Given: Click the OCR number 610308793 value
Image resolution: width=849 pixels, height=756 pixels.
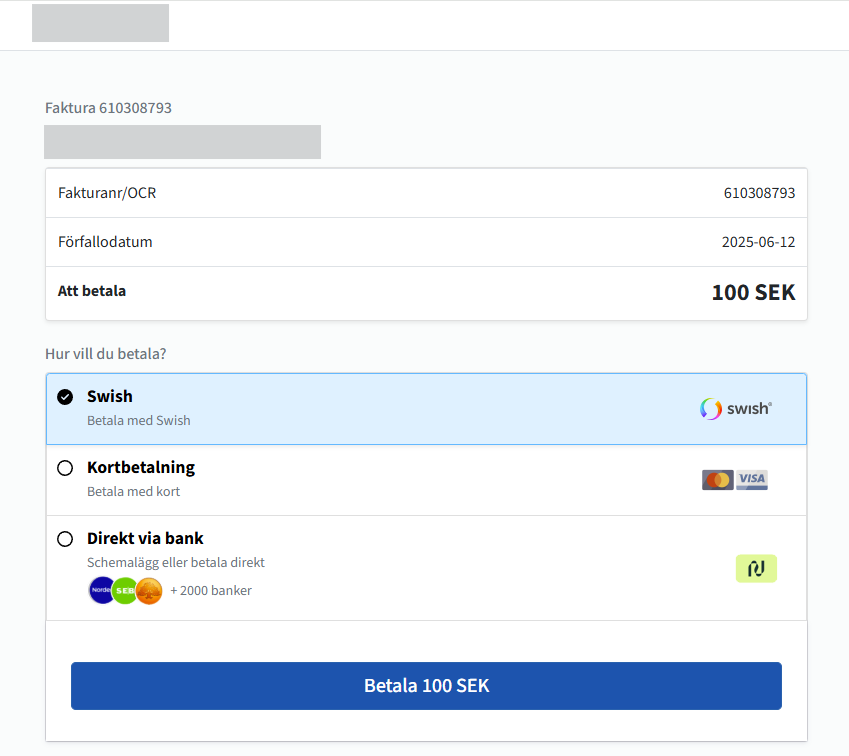Looking at the screenshot, I should pyautogui.click(x=759, y=193).
